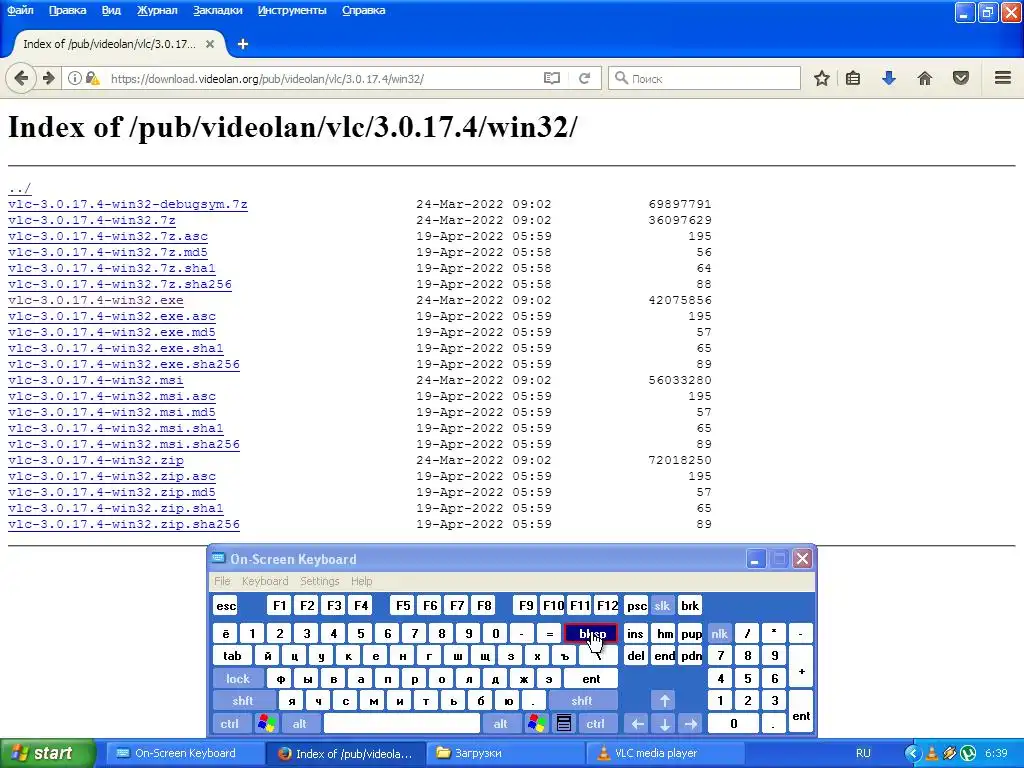
Task: Open site information icon in address bar
Action: point(75,78)
